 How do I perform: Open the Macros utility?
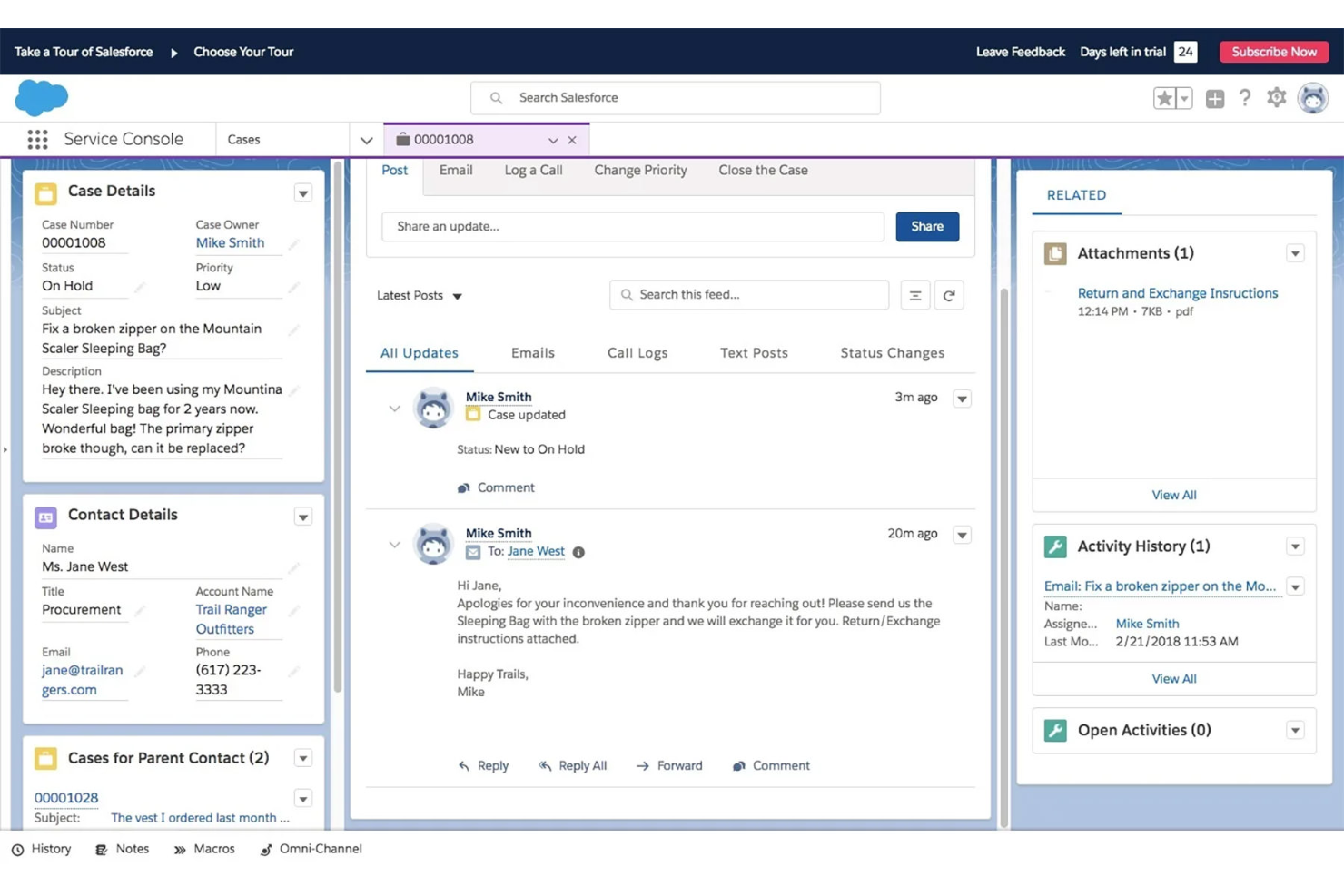pyautogui.click(x=204, y=849)
